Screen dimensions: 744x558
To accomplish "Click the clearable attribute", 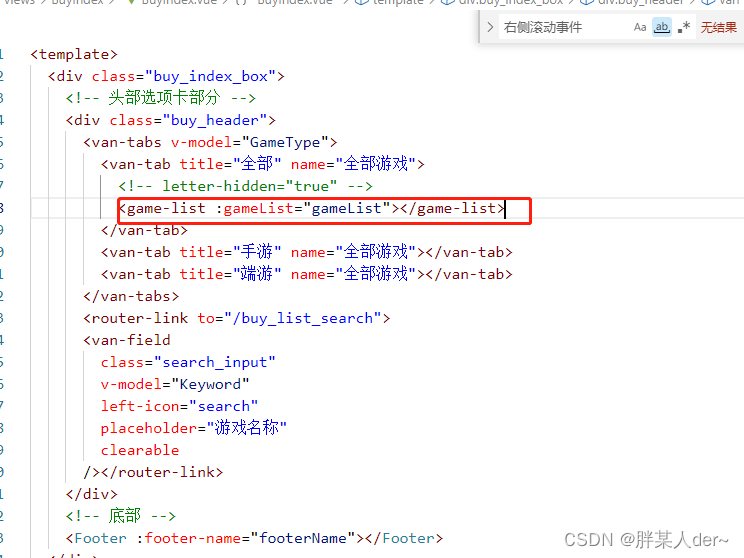I will click(140, 450).
